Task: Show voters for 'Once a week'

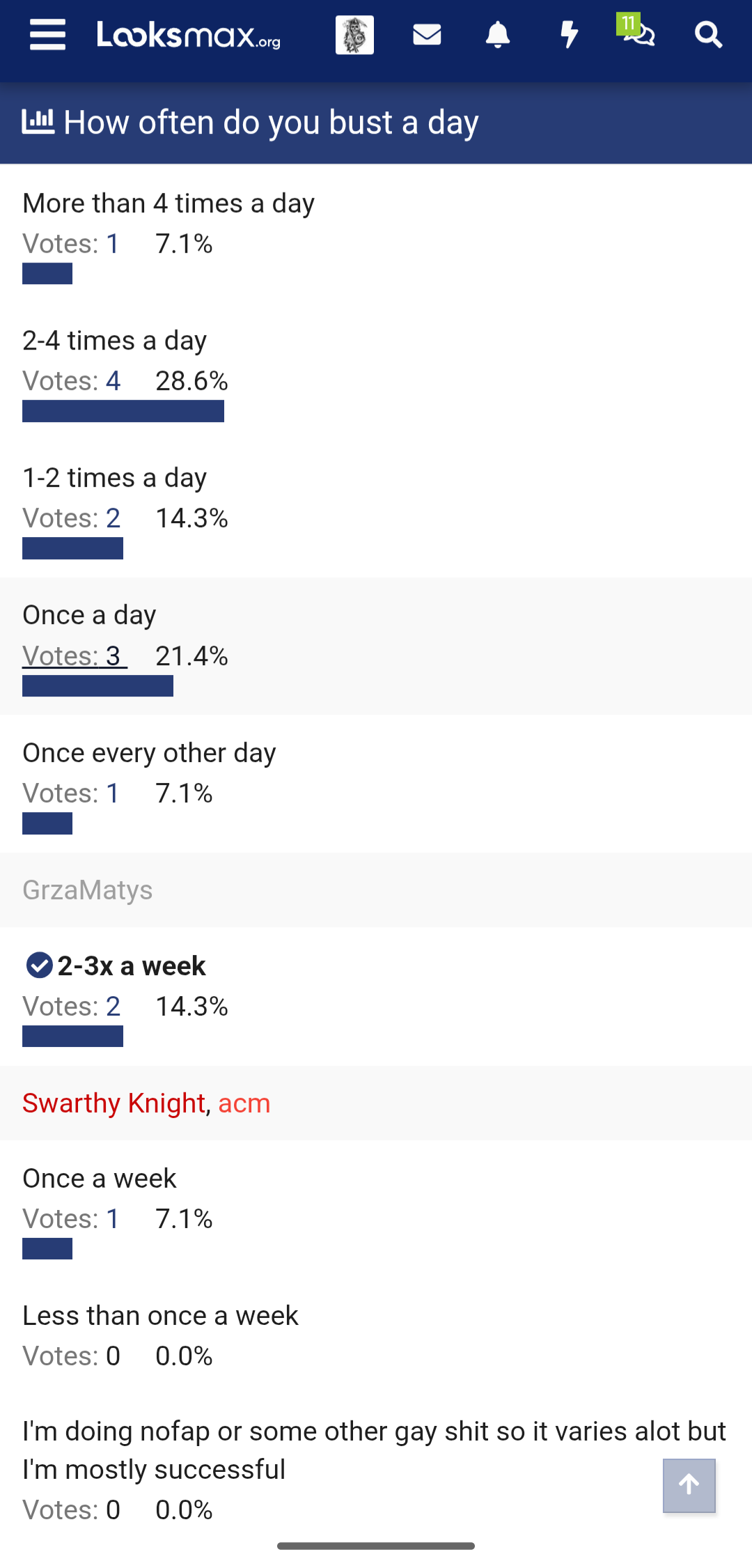Action: pos(71,1219)
